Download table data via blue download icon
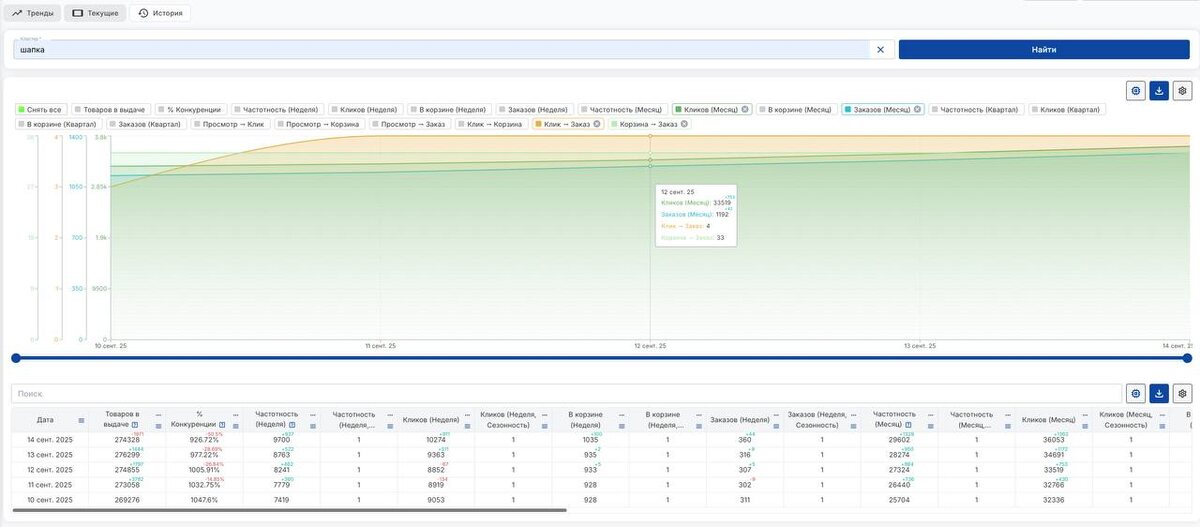Screen dimensions: 1200x527 click(x=1159, y=394)
